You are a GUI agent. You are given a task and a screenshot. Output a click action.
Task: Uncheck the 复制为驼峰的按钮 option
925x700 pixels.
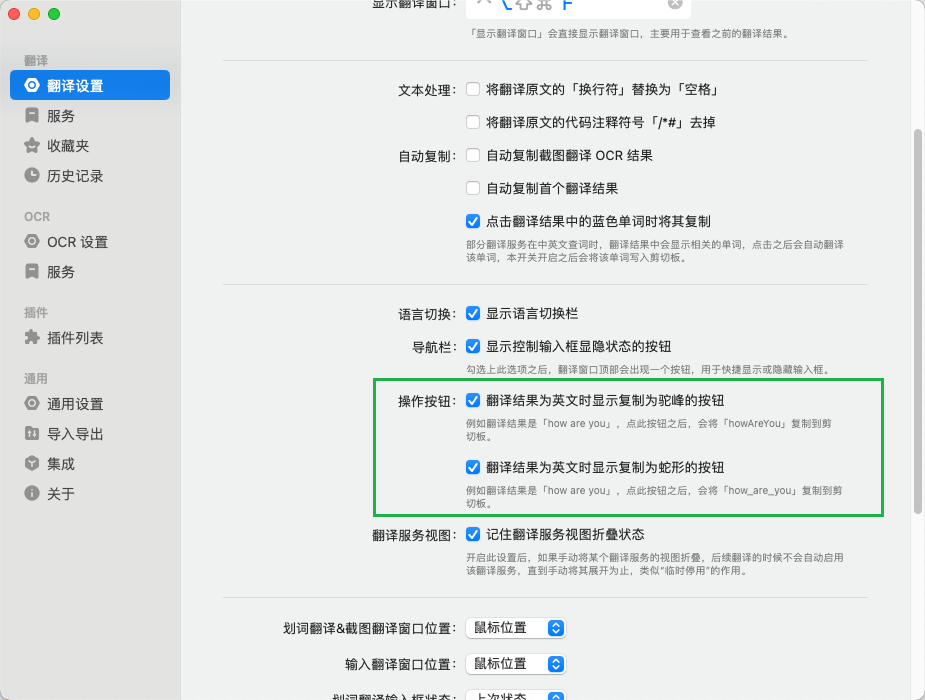[473, 400]
